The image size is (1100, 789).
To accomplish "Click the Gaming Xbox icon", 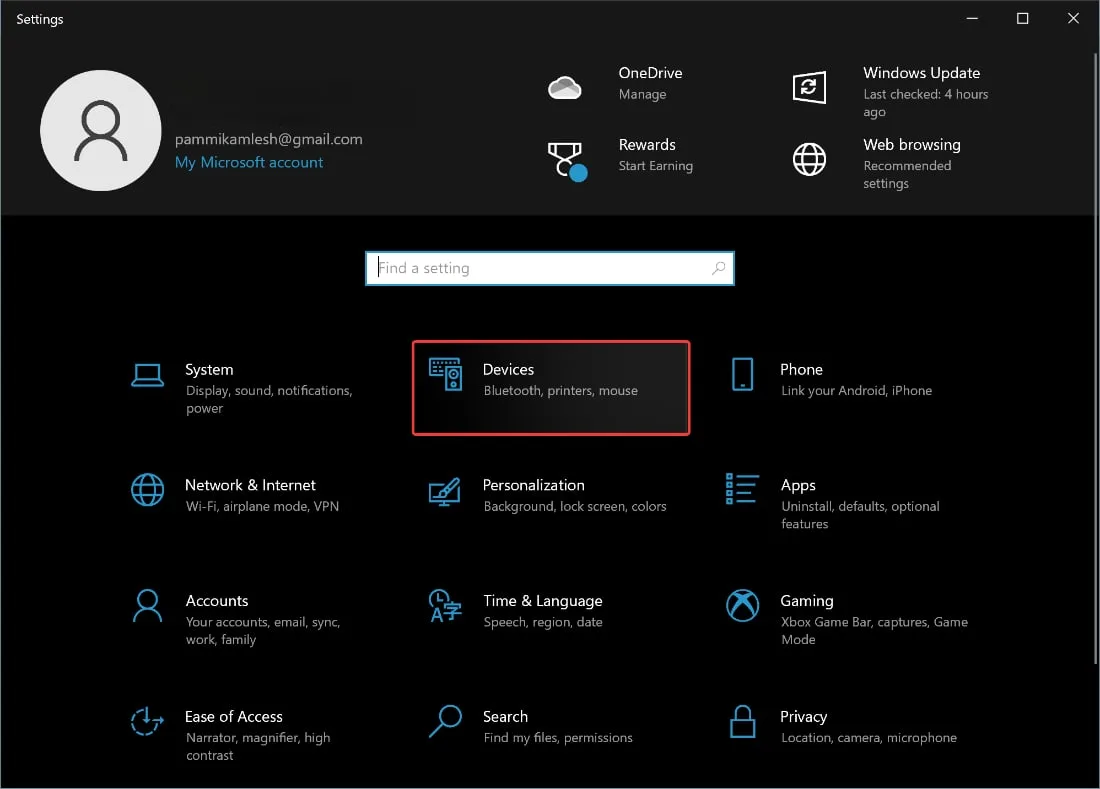I will point(742,605).
